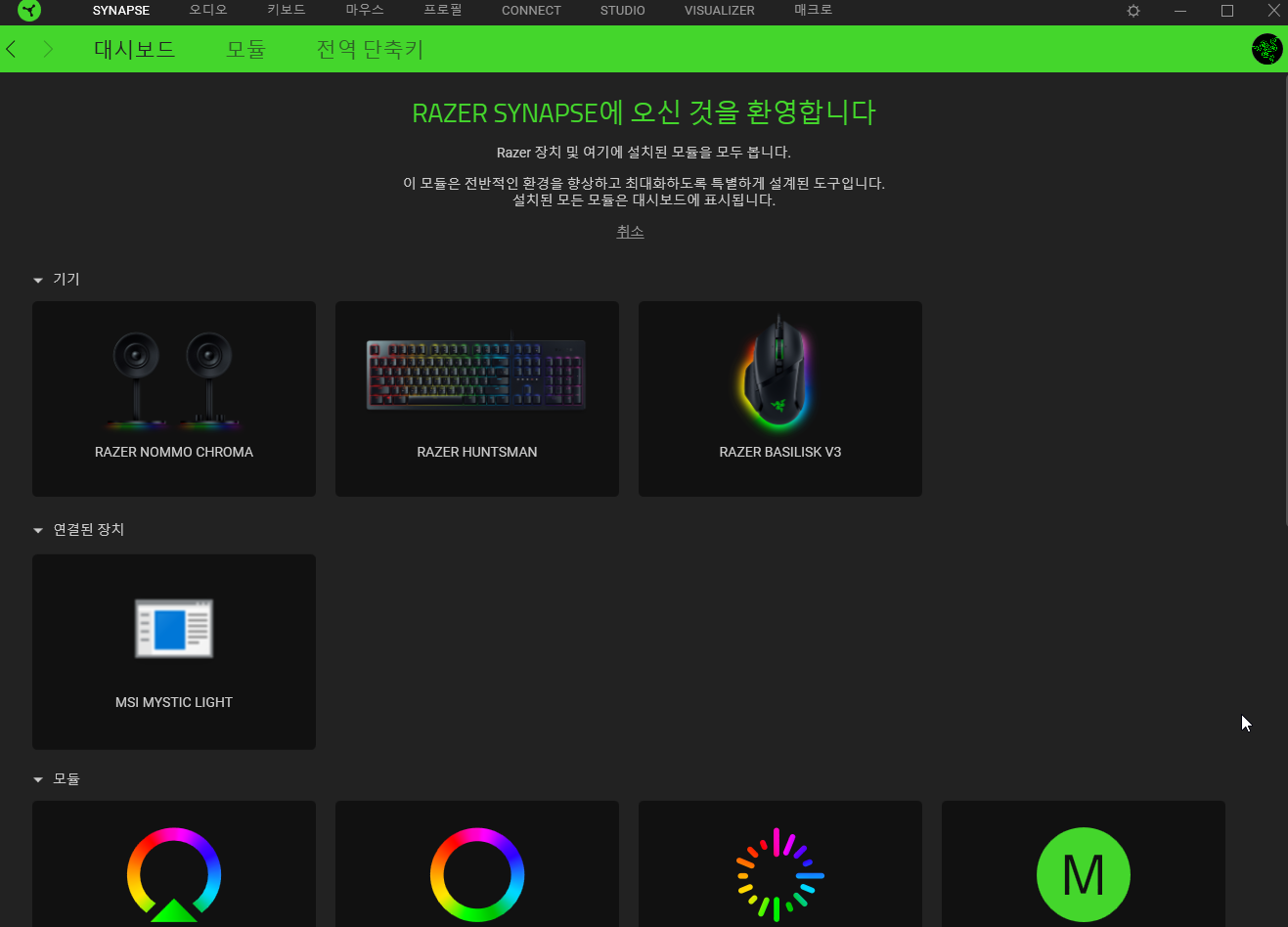Open the Chroma Visualizer rainbow burst module
Viewport: 1288px width, 927px height.
pyautogui.click(x=780, y=864)
